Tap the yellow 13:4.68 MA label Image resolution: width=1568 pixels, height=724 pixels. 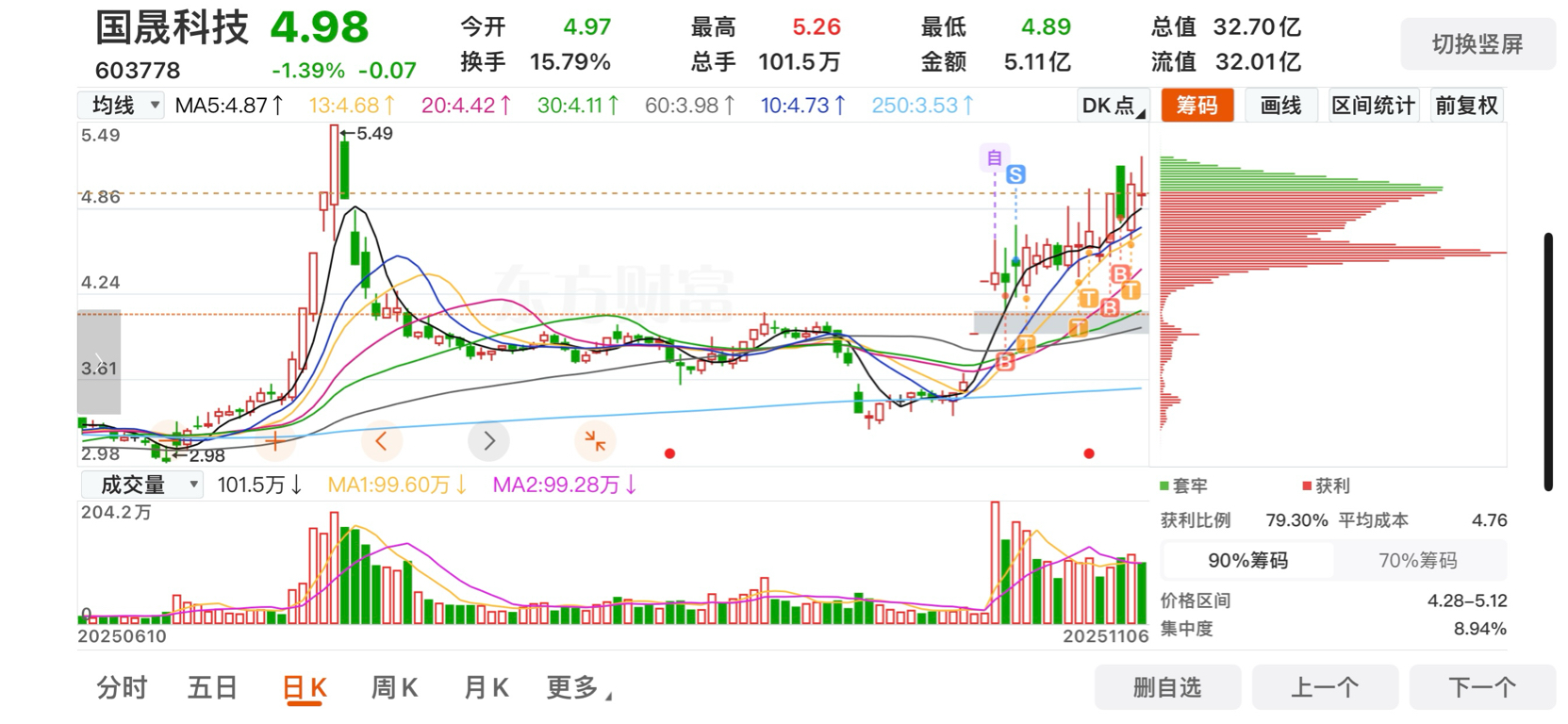352,106
